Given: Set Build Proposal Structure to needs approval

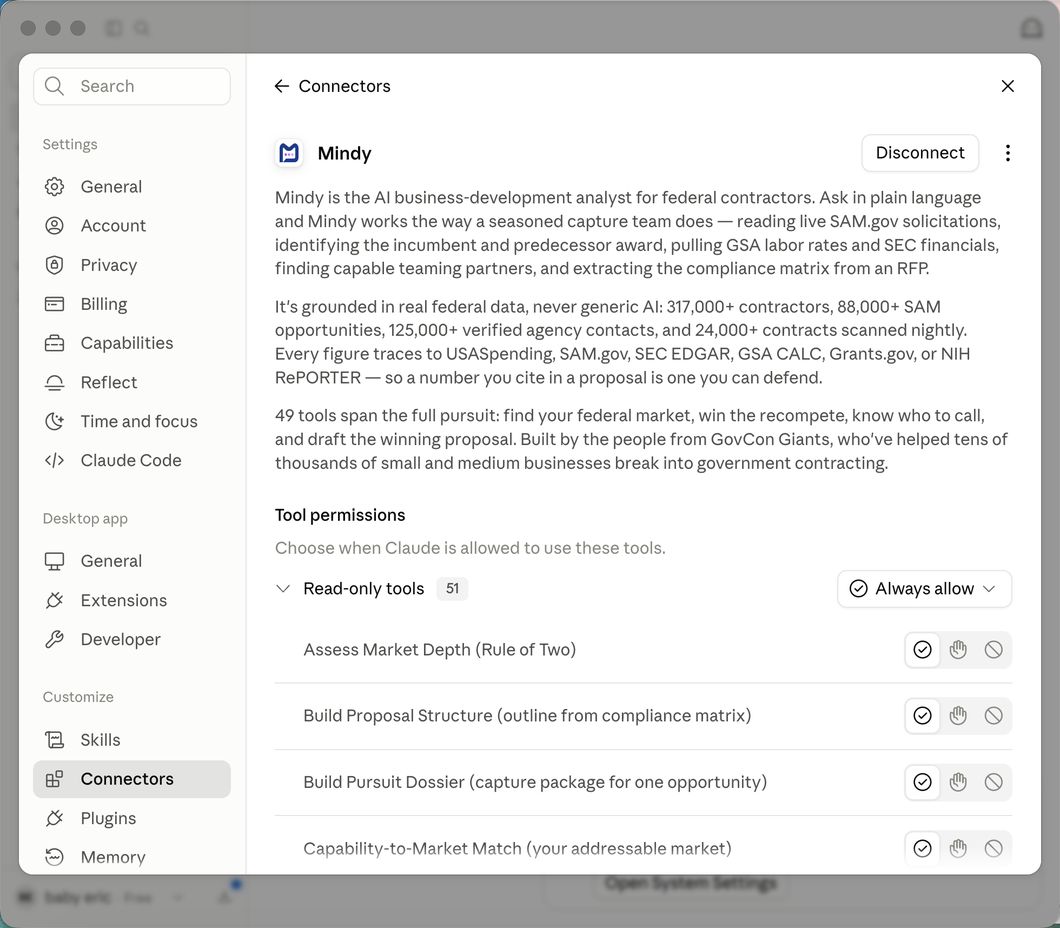Looking at the screenshot, I should (x=958, y=716).
